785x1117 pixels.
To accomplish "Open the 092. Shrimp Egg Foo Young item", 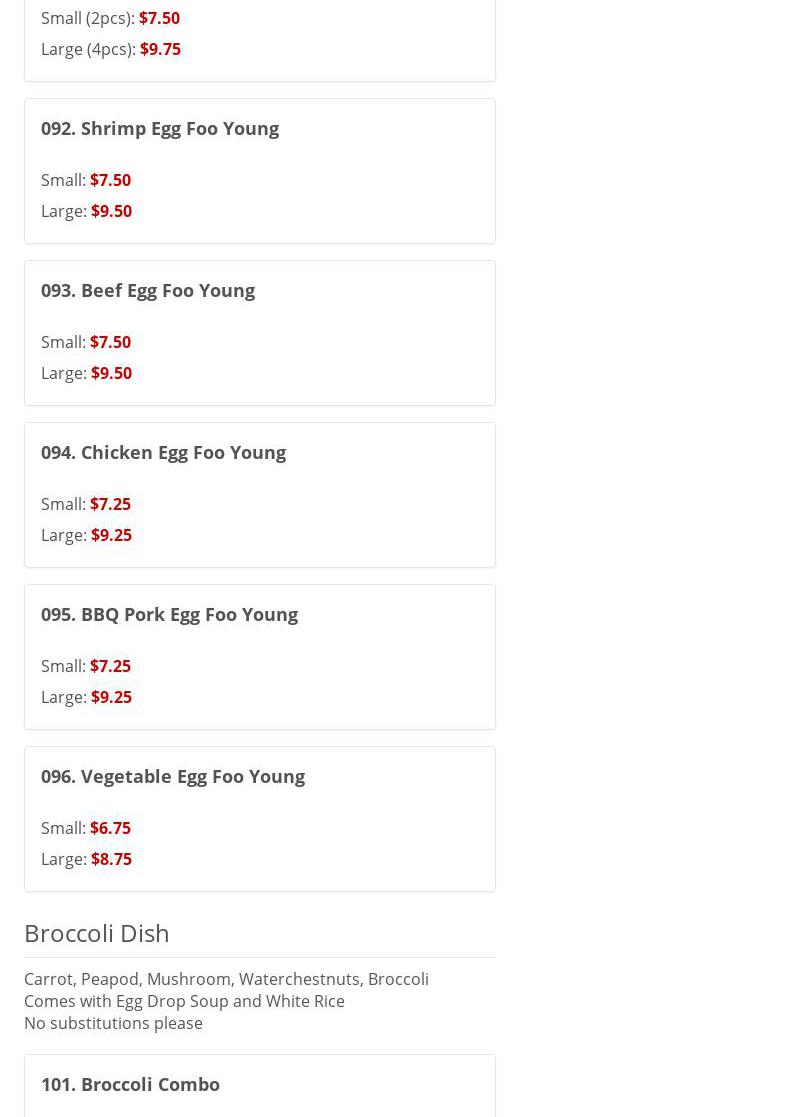I will click(x=160, y=128).
